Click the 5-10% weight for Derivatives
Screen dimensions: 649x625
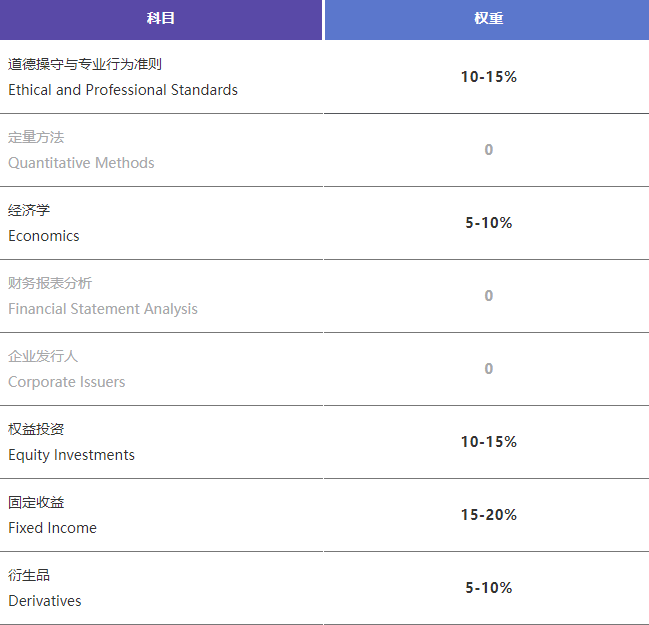488,588
